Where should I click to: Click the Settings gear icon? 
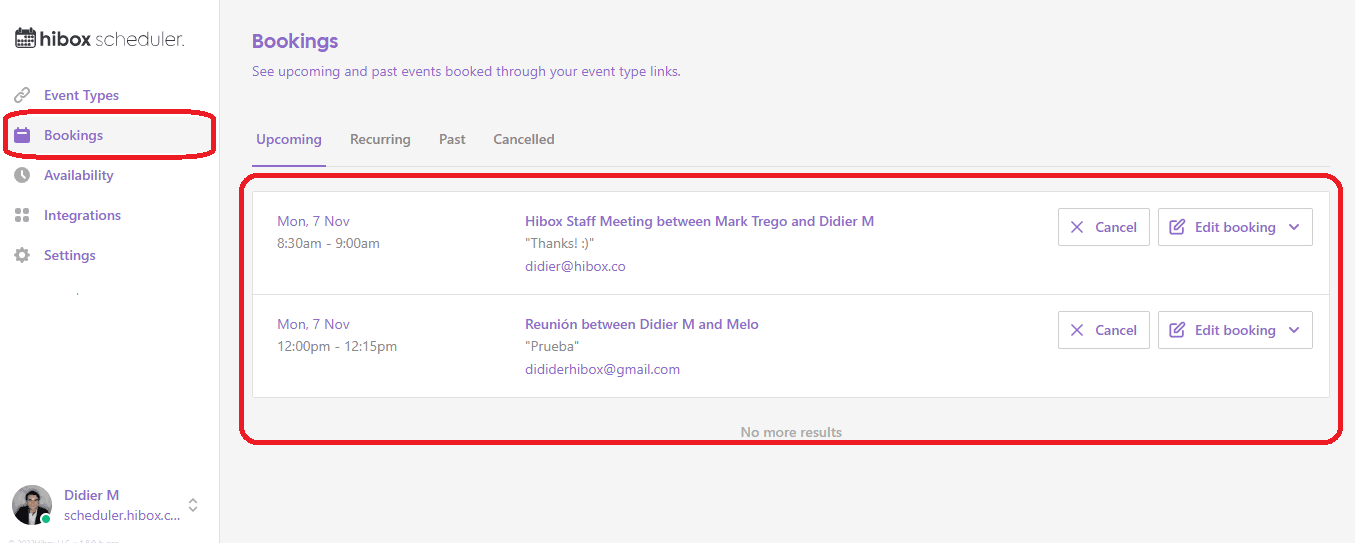(22, 255)
